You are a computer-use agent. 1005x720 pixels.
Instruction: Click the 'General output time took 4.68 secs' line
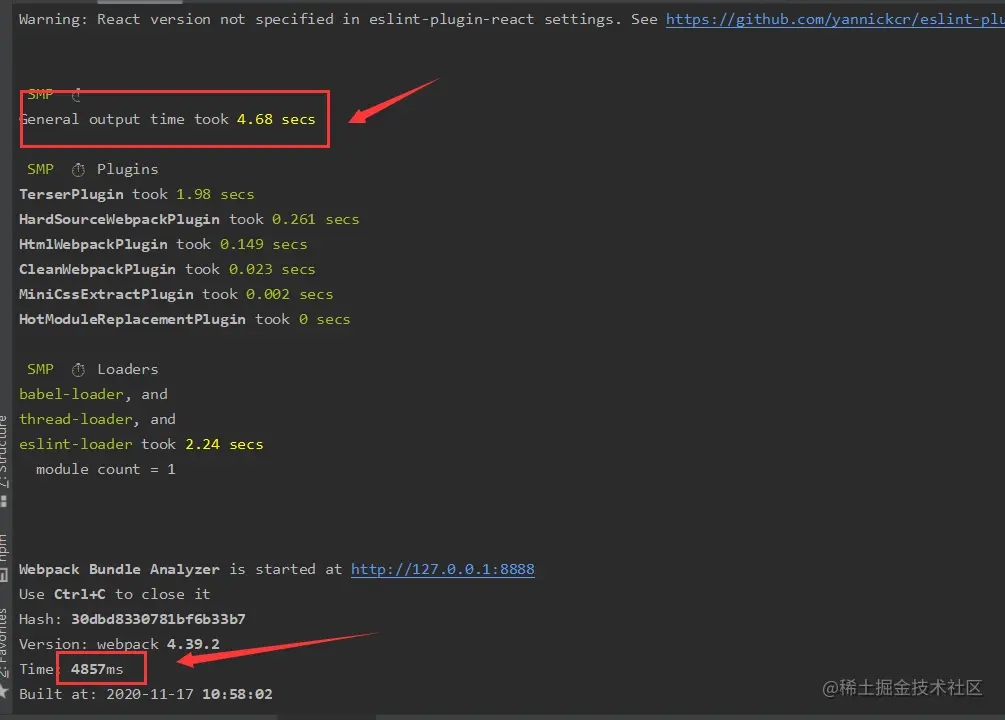click(x=167, y=119)
